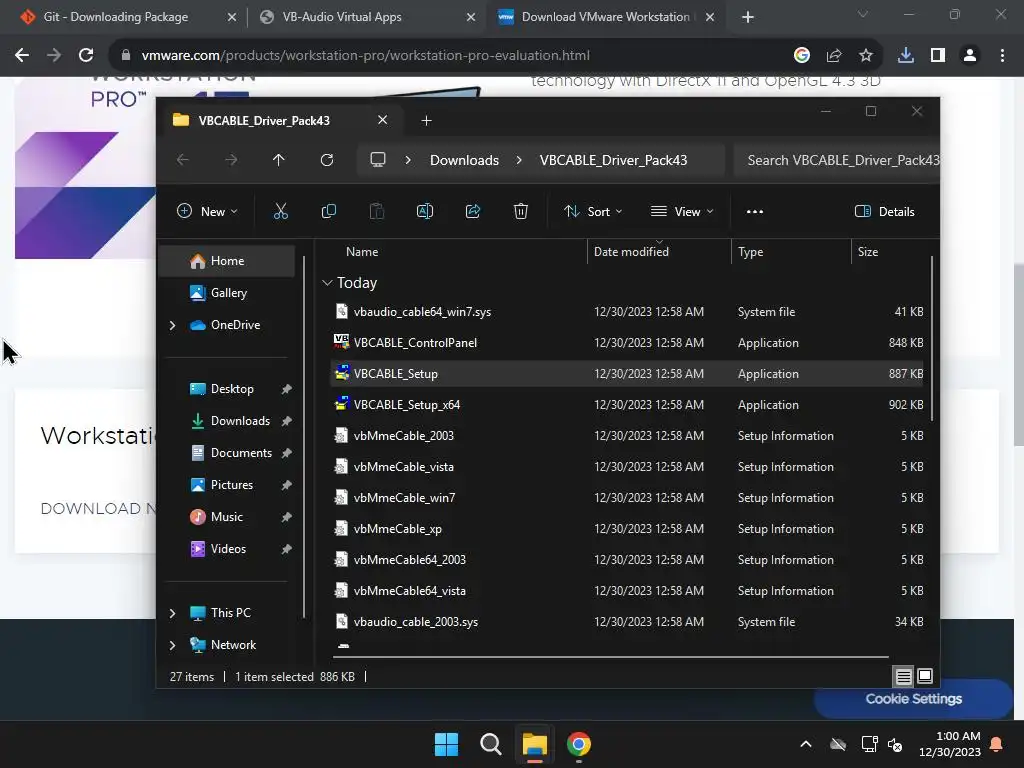Expand Network in navigation pane
1024x768 pixels.
tap(172, 645)
